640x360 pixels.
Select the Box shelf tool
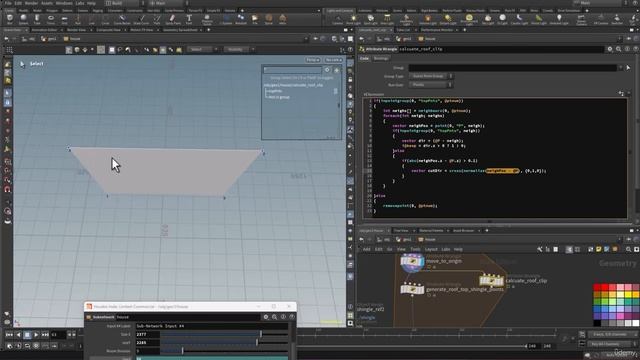[10, 19]
